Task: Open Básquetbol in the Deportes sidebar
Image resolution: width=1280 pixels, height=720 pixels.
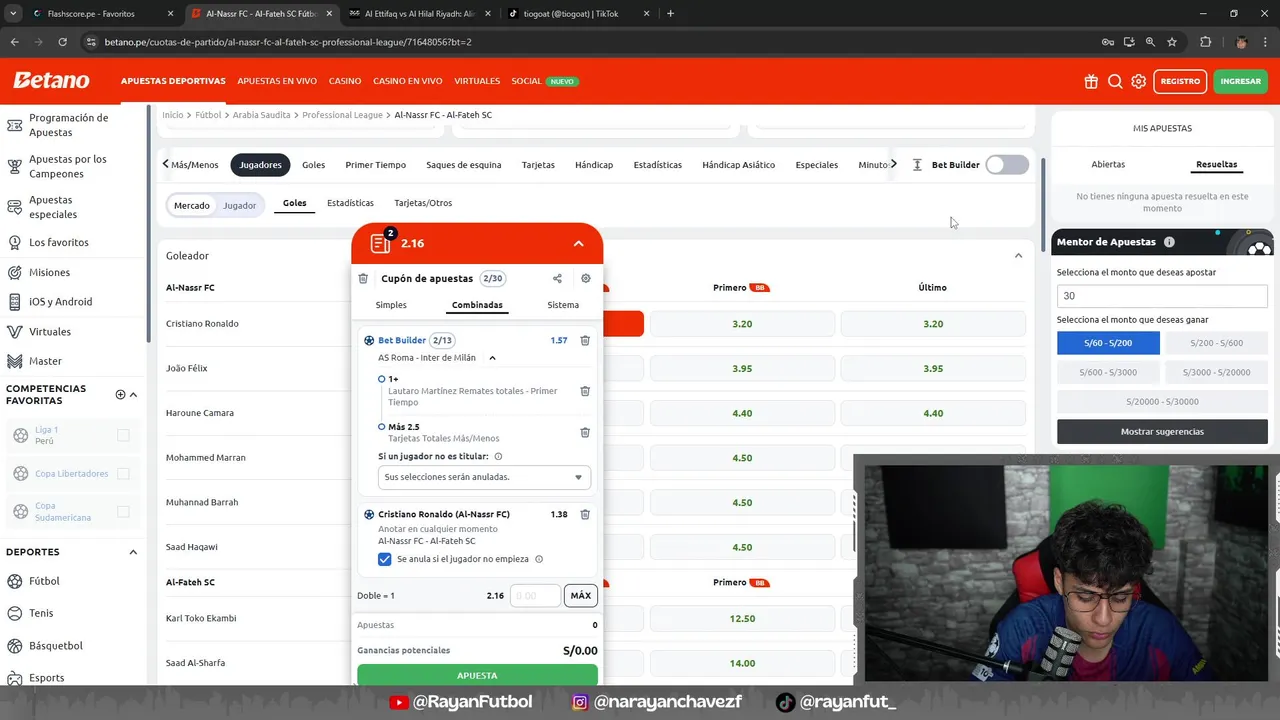Action: point(56,646)
